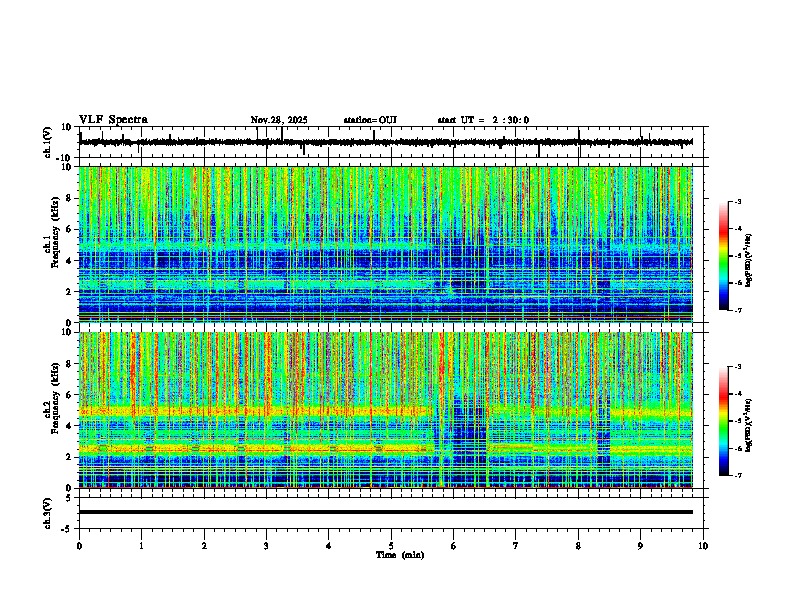
Task: Click inside the ch.1 spectrogram panel
Action: click(386, 244)
